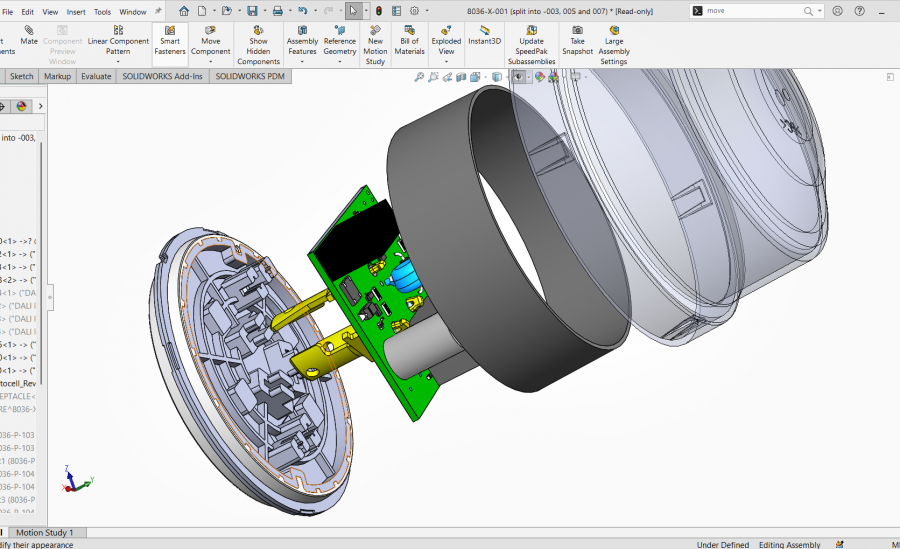Viewport: 900px width, 549px height.
Task: Undo the last action with the Undo arrow
Action: pos(302,11)
